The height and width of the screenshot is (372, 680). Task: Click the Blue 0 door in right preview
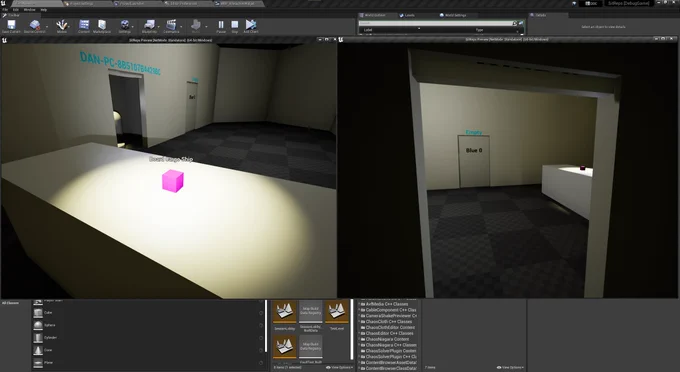click(x=474, y=160)
